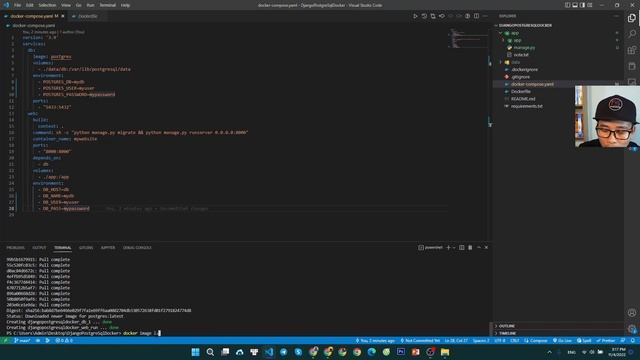Open the Manage gear icon in activity bar
Screen dimensions: 640x360
coord(632,329)
